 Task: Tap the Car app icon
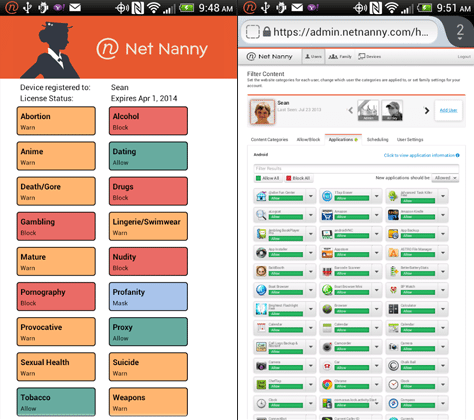tap(327, 366)
